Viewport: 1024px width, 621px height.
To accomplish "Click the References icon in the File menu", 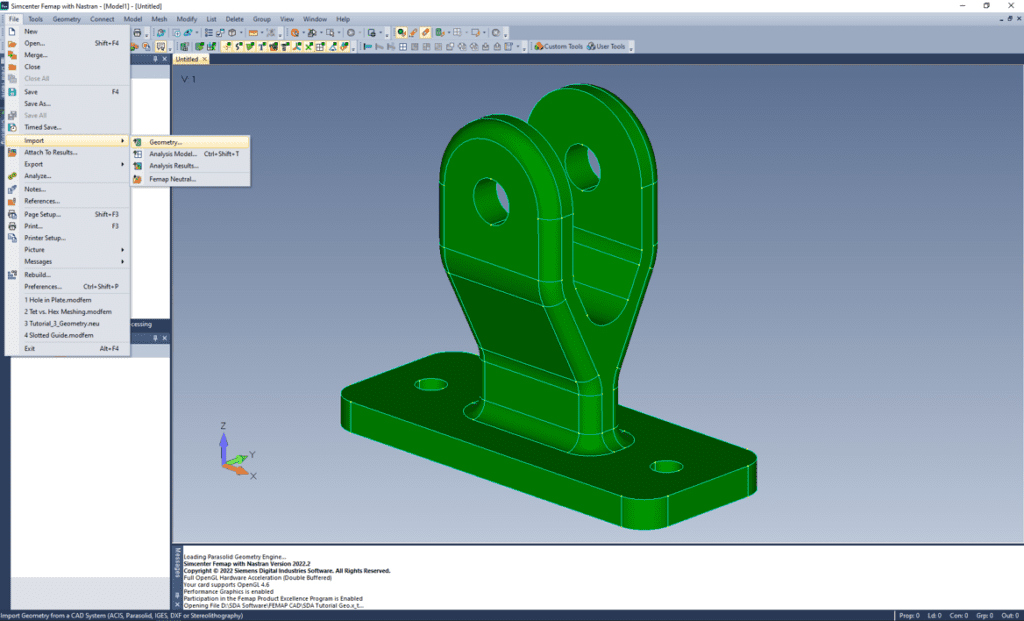I will 12,201.
